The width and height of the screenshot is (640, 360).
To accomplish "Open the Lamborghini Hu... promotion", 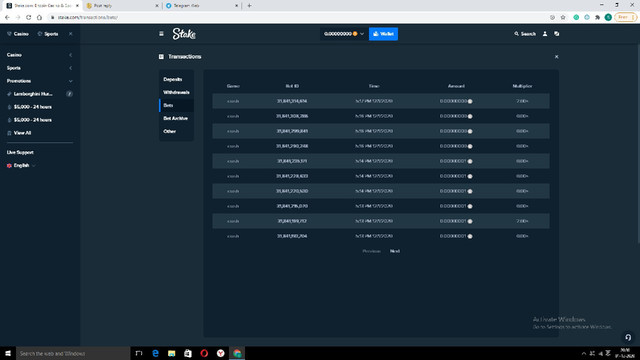I will 33,94.
